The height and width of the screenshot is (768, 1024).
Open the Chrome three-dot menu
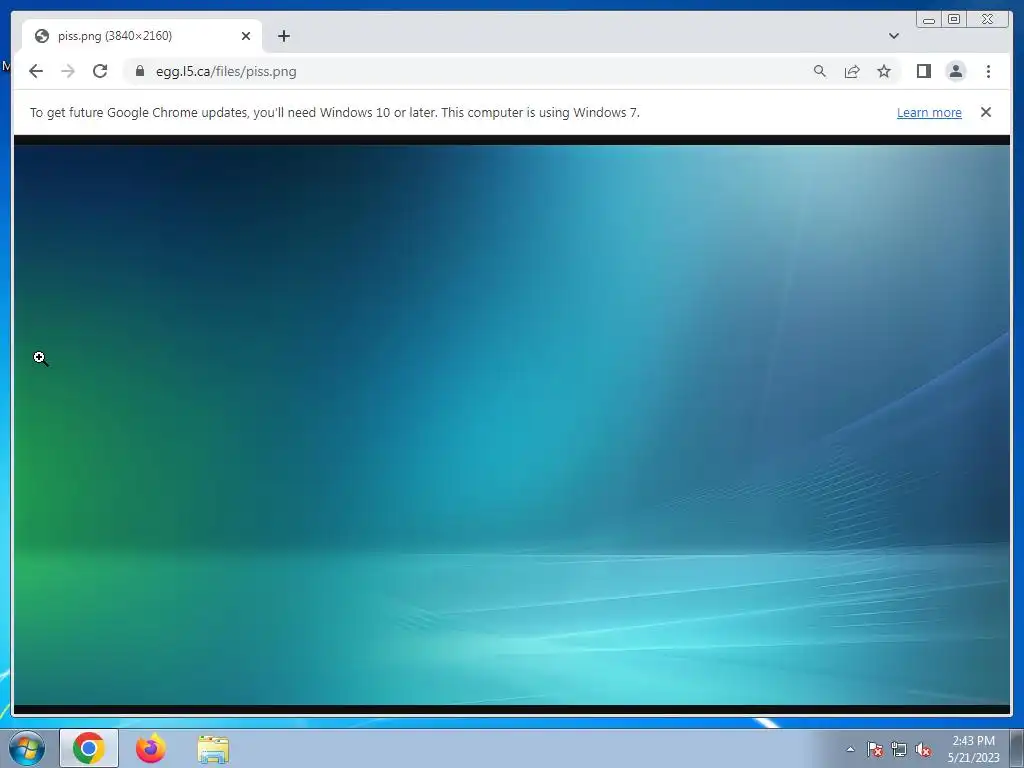(988, 71)
